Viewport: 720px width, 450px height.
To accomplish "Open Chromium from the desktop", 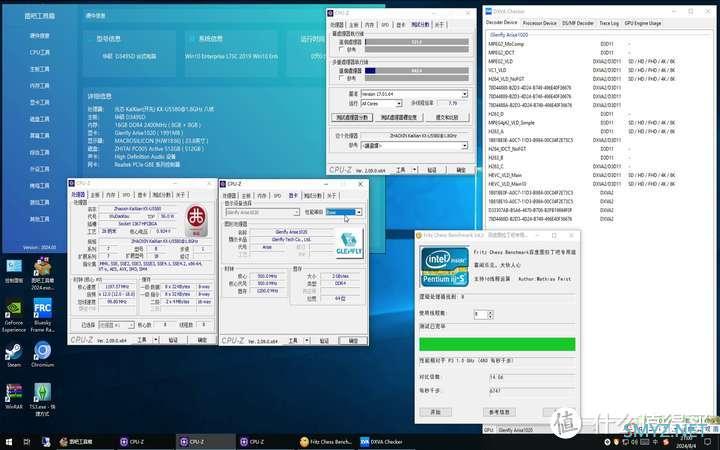I will (42, 354).
